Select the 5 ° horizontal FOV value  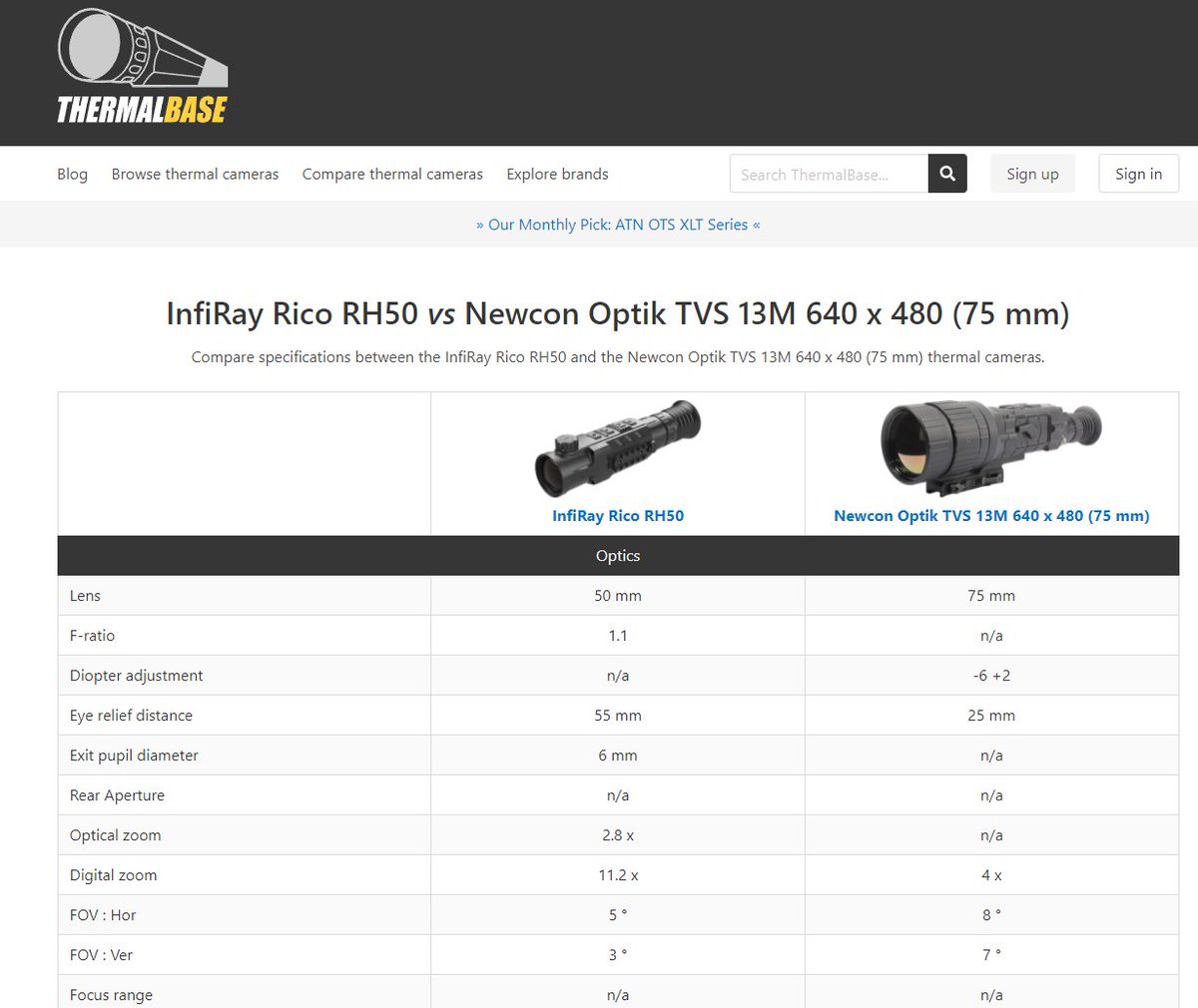(x=618, y=915)
